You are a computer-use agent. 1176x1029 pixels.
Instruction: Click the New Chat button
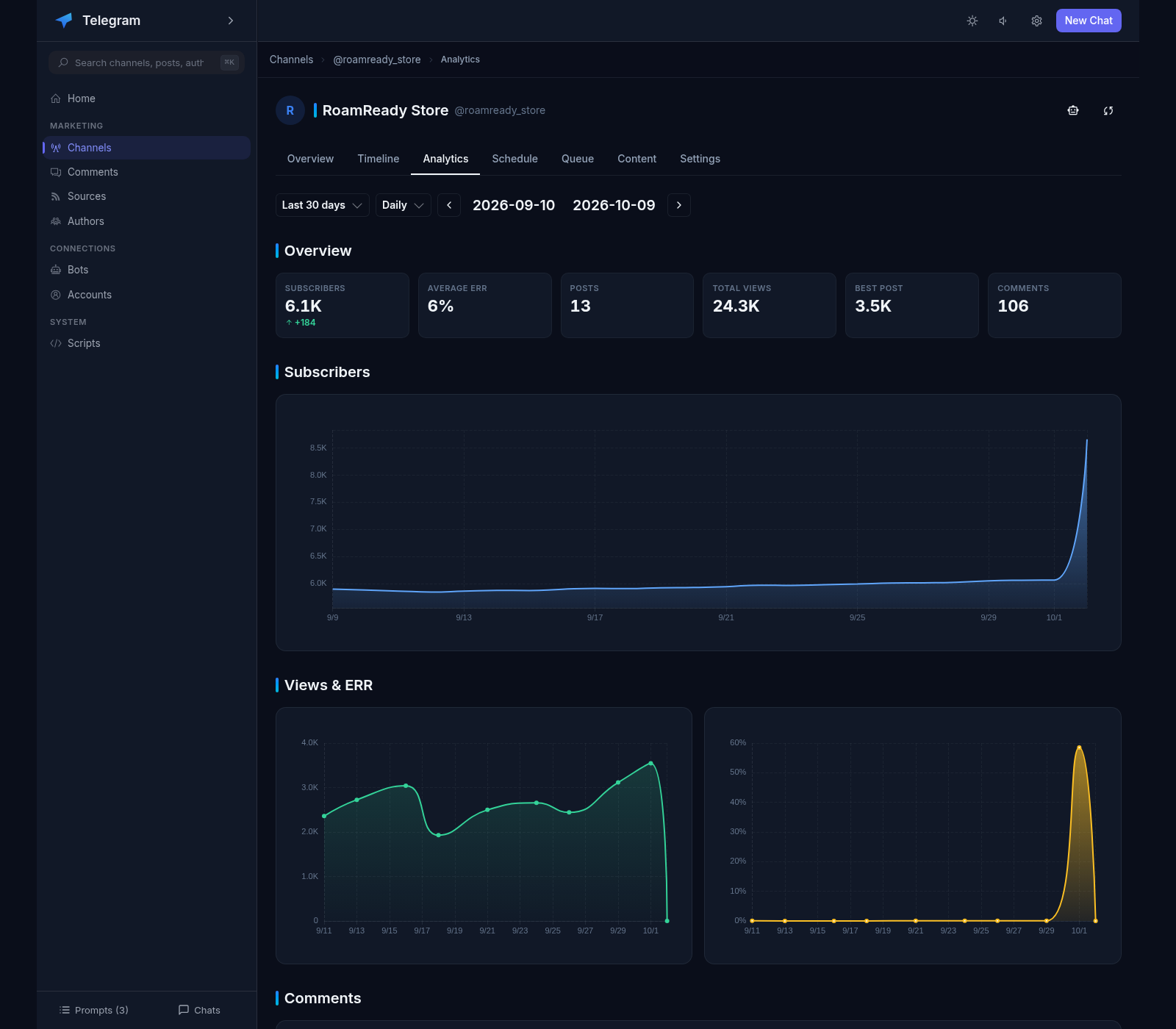click(x=1089, y=21)
